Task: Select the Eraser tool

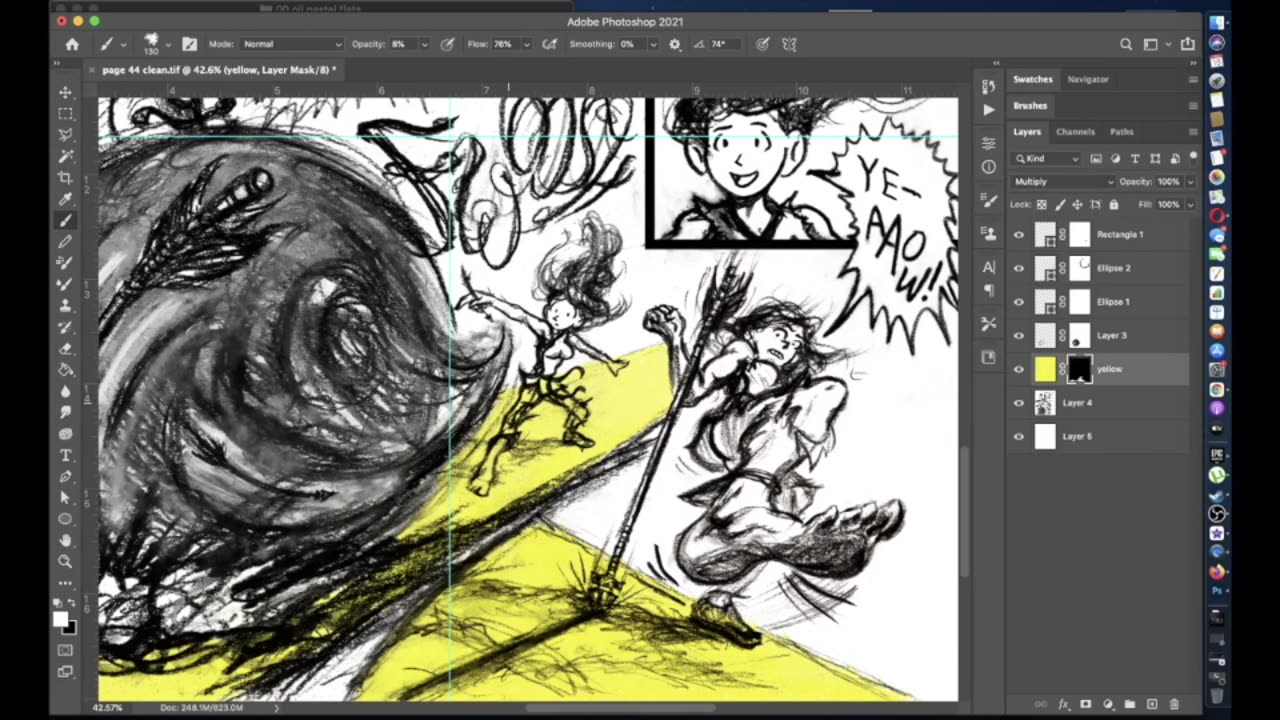Action: (66, 348)
